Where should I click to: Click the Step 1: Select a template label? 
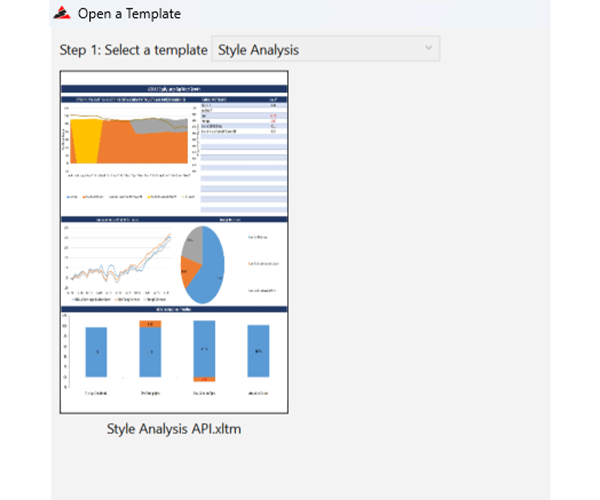pyautogui.click(x=133, y=50)
